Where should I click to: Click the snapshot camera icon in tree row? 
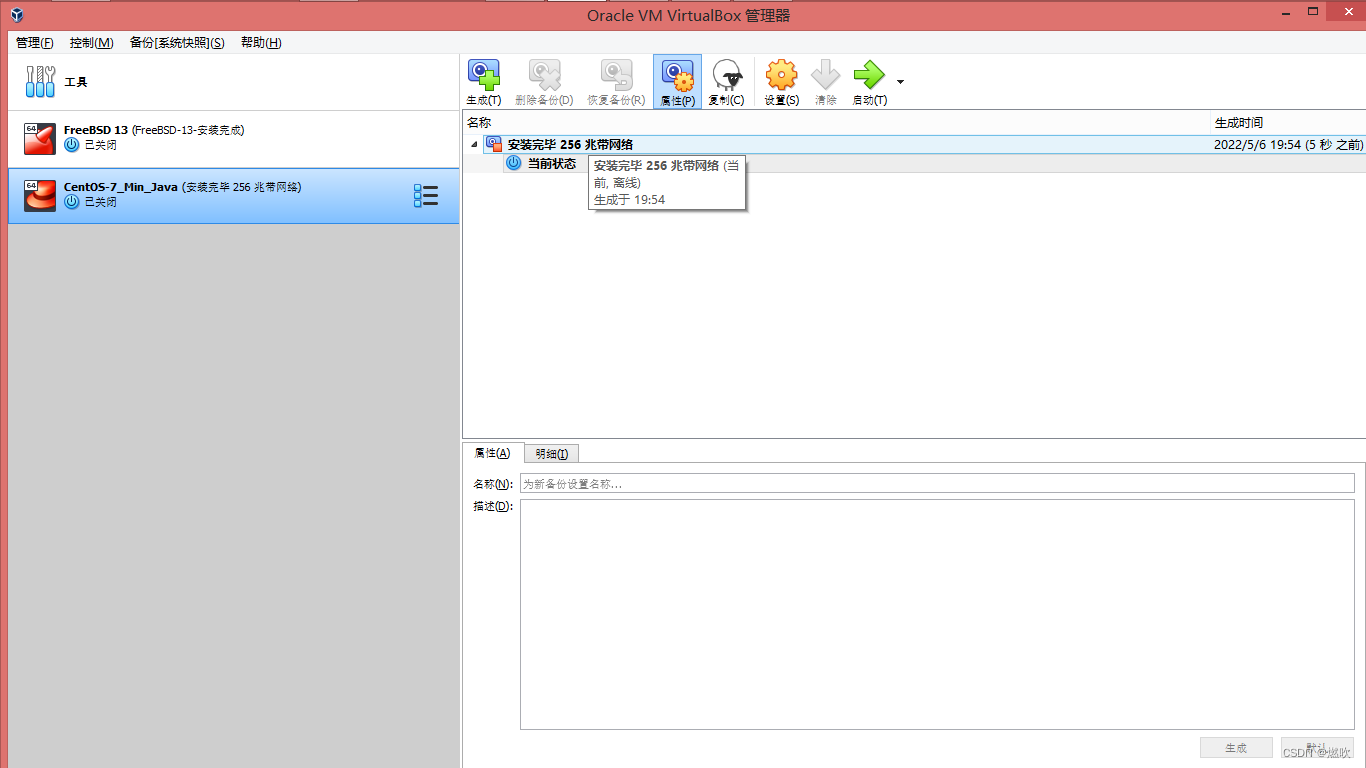(x=494, y=144)
